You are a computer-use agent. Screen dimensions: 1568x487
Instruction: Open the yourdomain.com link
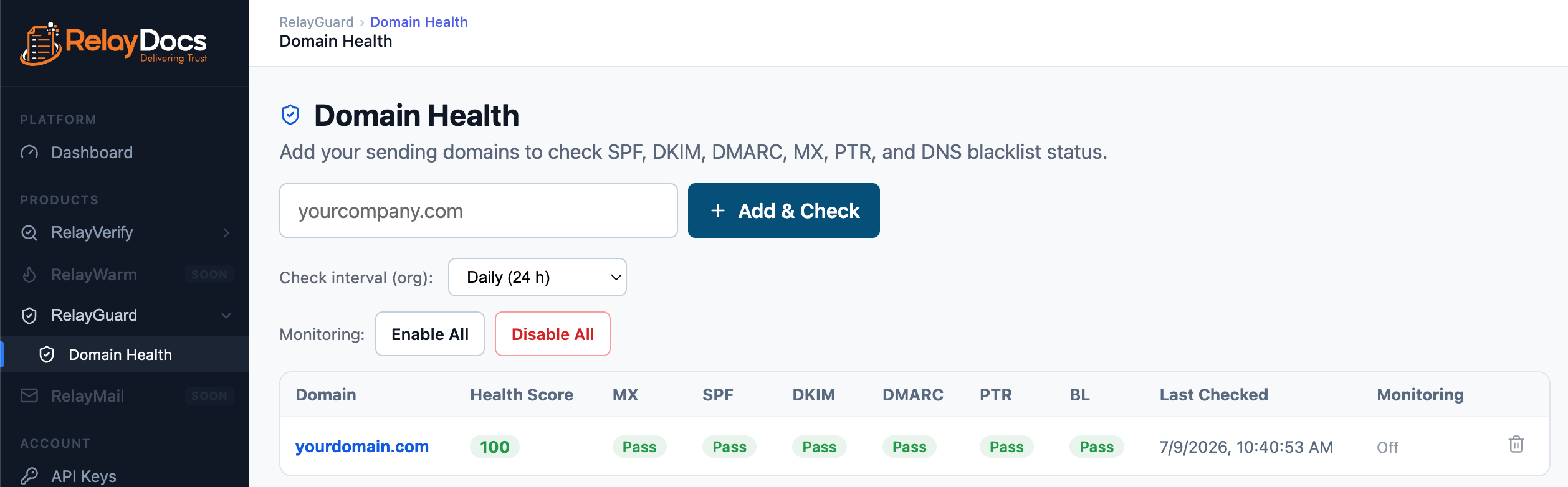coord(362,447)
